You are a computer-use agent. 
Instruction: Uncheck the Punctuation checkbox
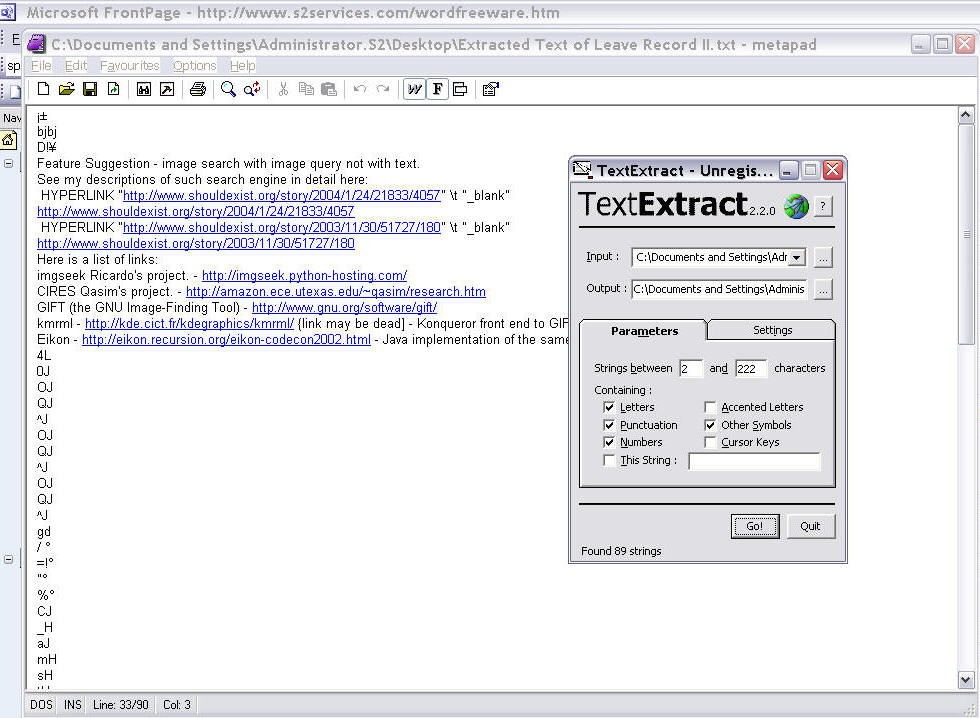tap(609, 425)
